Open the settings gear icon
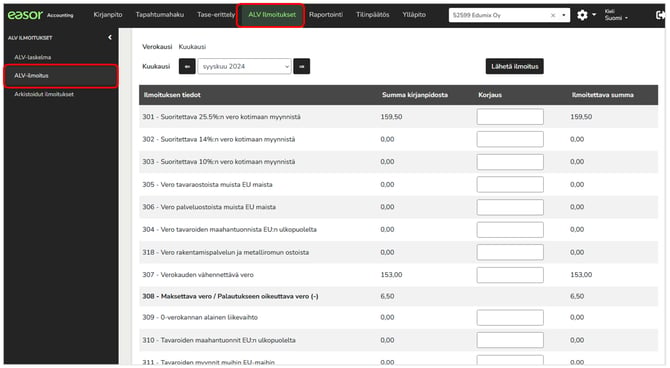Screen dimensions: 670x368 [582, 15]
